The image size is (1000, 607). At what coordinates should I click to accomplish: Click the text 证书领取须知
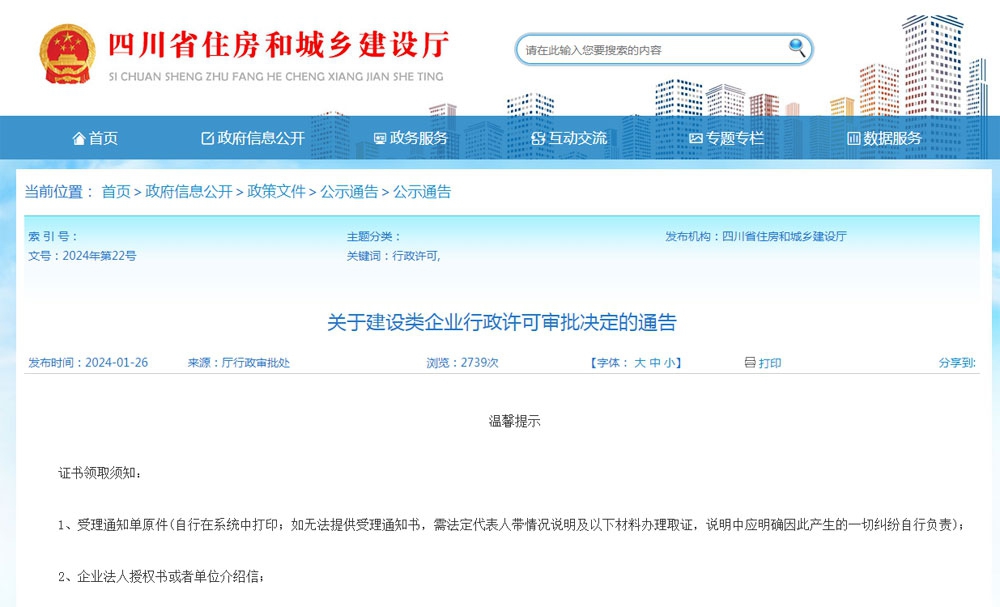[99, 473]
